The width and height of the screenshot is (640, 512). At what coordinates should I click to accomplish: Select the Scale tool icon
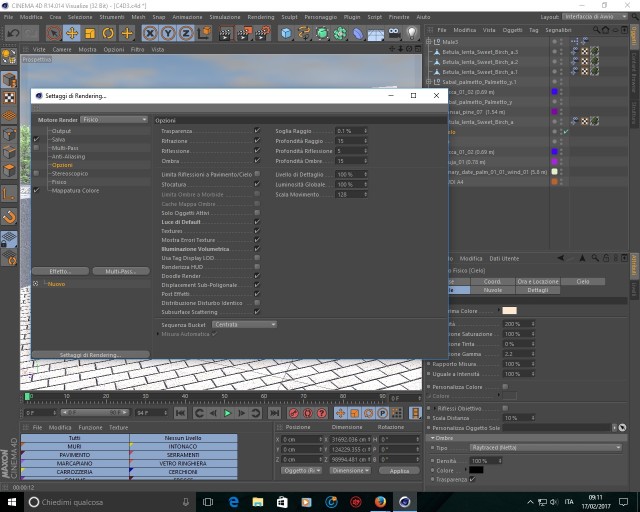[x=90, y=33]
